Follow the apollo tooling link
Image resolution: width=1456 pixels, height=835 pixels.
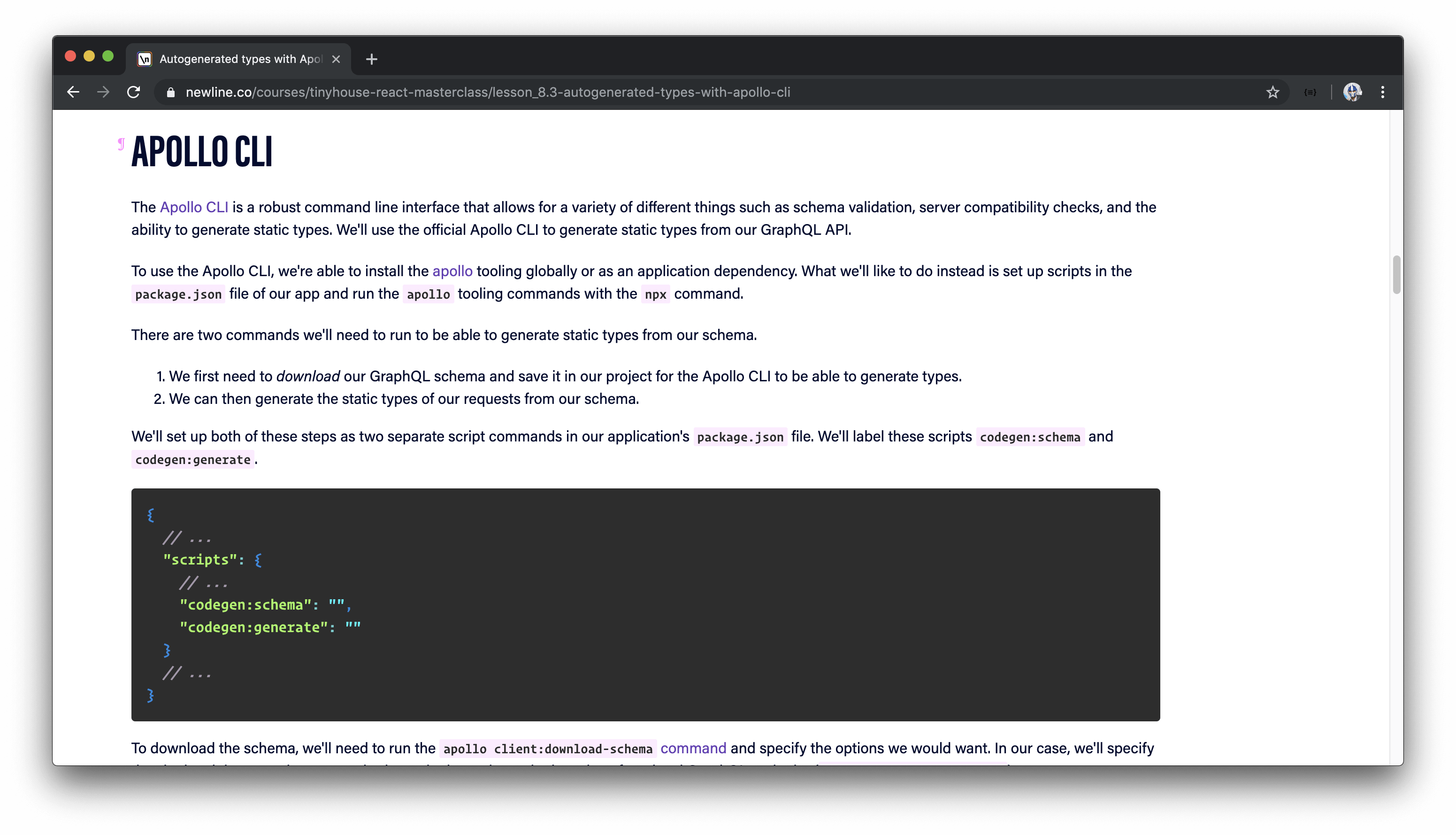(x=452, y=271)
